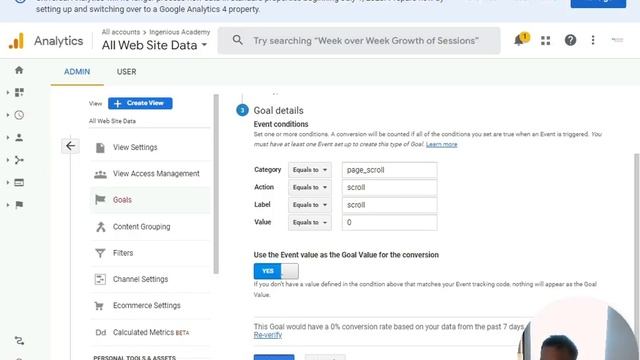Expand the Customization sidebar section arrow
640x360 pixels.
(x=8, y=93)
